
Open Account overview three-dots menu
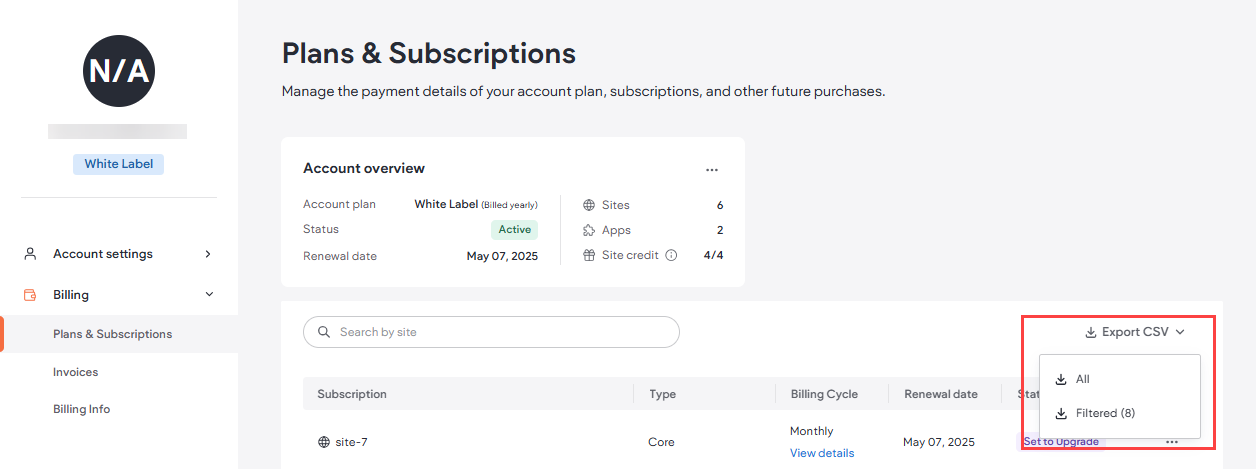coord(712,169)
